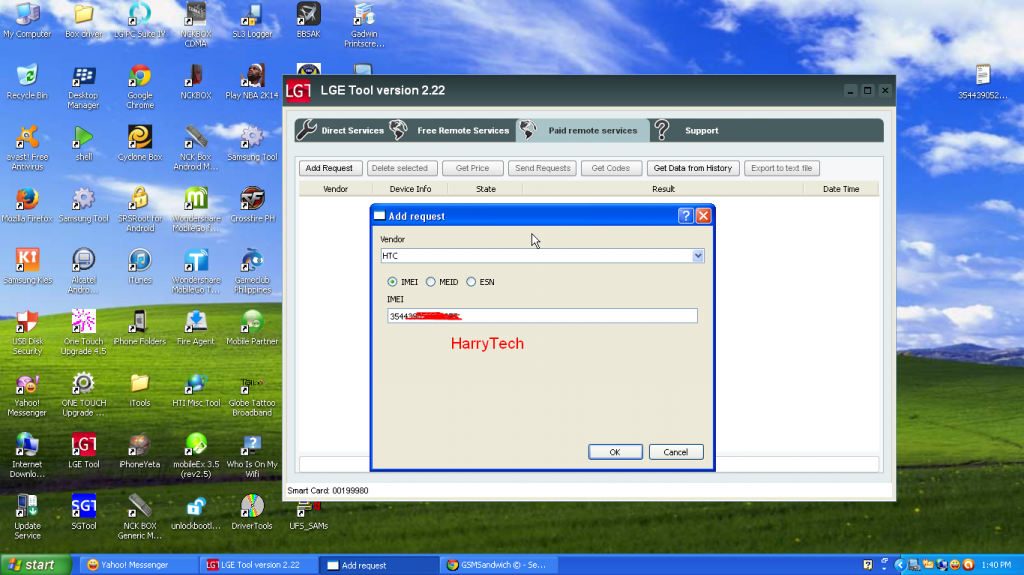The height and width of the screenshot is (575, 1024).
Task: Confirm with OK in Add request dialog
Action: coord(615,452)
